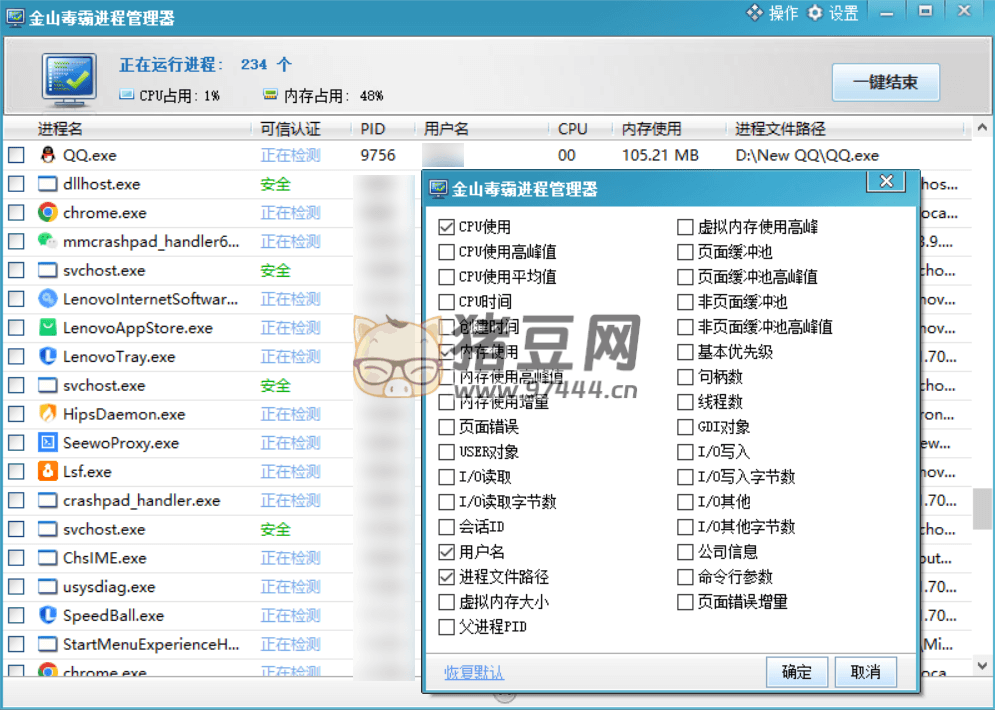Click the crashpad_handler.exe window icon

coord(48,500)
